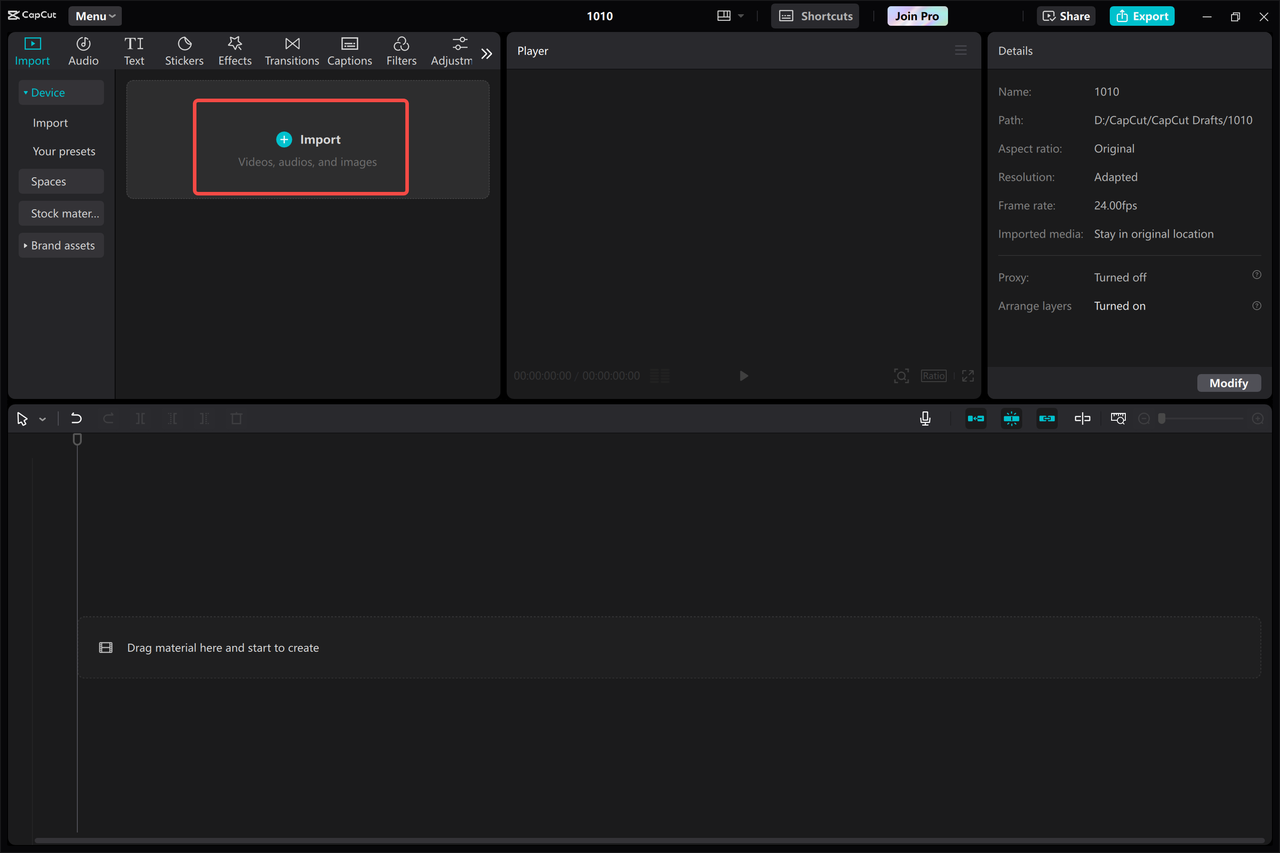Click the undo icon above the timeline

pos(76,418)
